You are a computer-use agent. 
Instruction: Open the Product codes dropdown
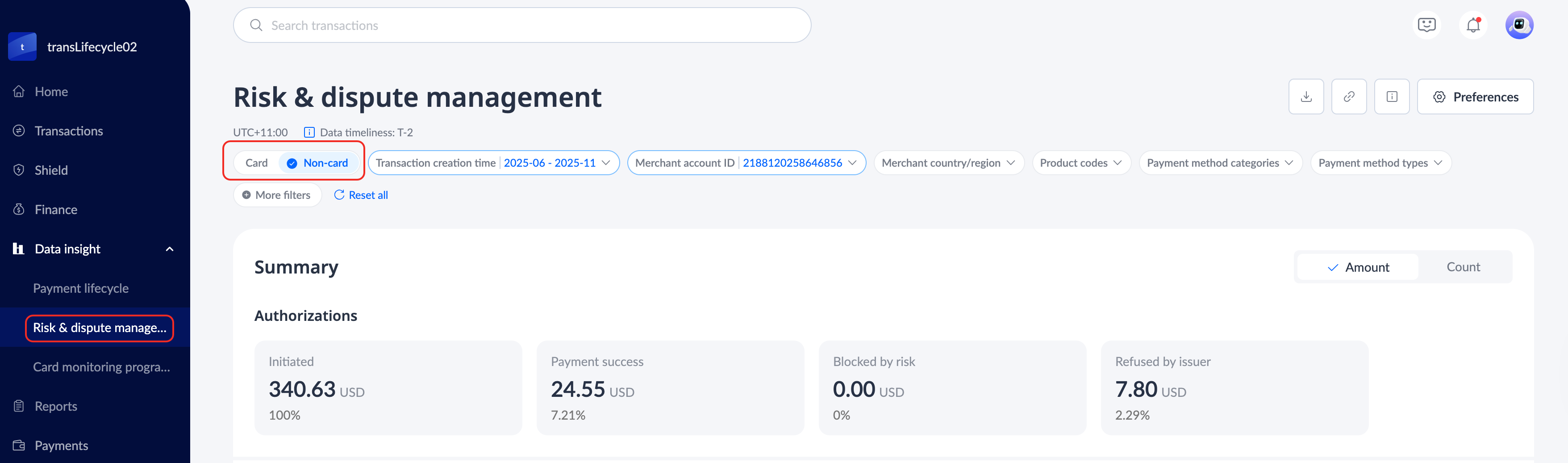pyautogui.click(x=1080, y=163)
